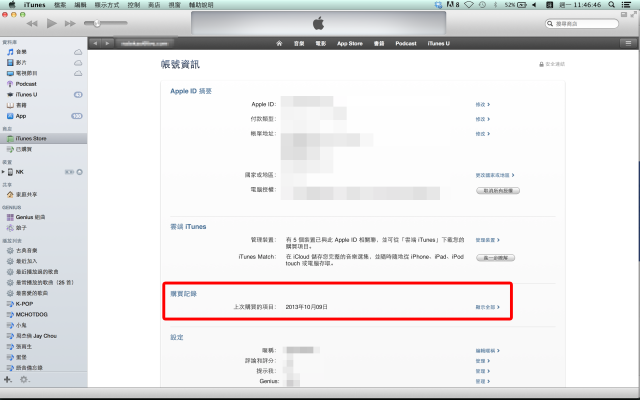Click the purchase history see all link
The width and height of the screenshot is (640, 400).
[x=487, y=307]
